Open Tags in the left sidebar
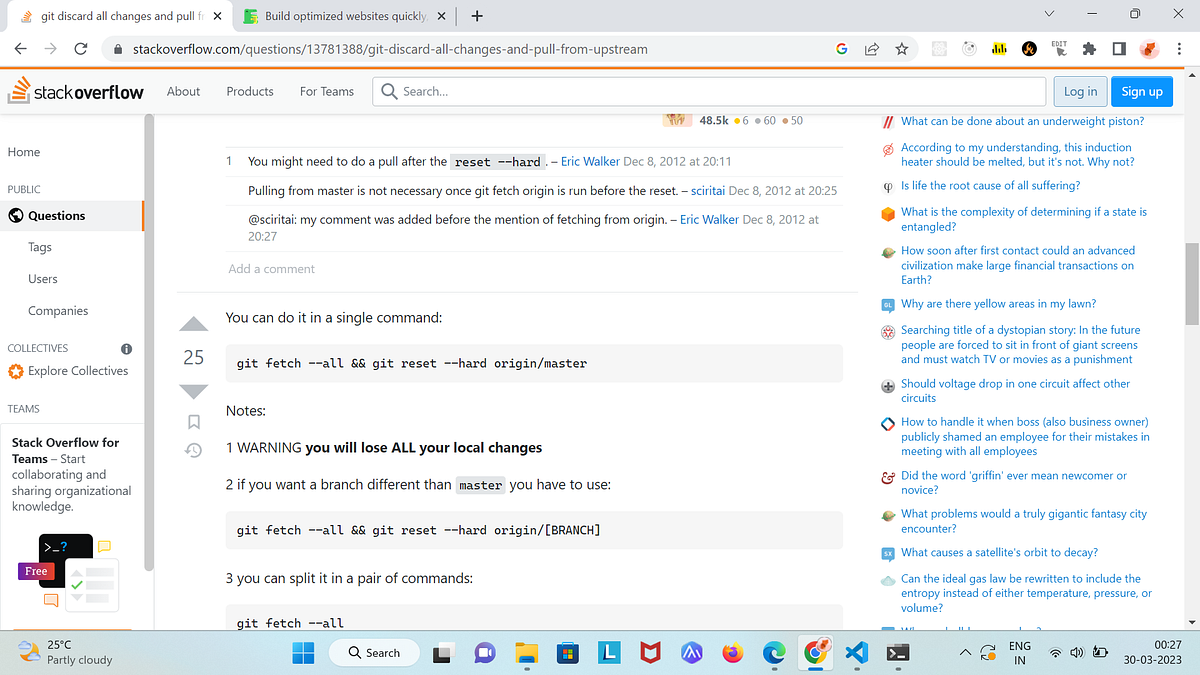The image size is (1200, 675). (x=40, y=247)
